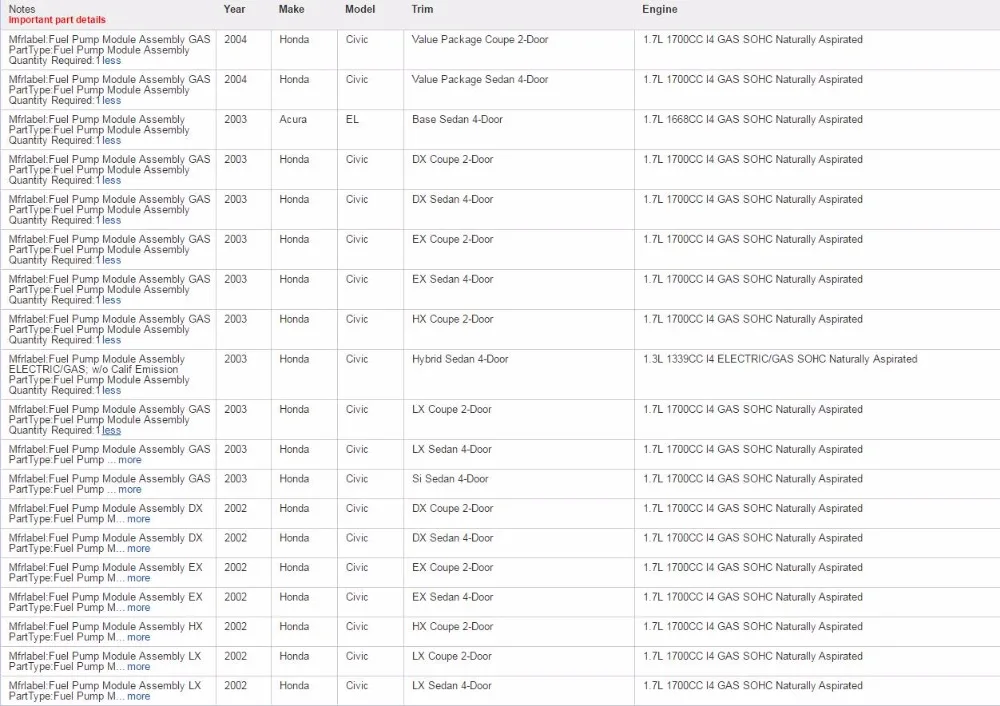Select the 'EL' model cell
Image resolution: width=1000 pixels, height=706 pixels.
352,119
